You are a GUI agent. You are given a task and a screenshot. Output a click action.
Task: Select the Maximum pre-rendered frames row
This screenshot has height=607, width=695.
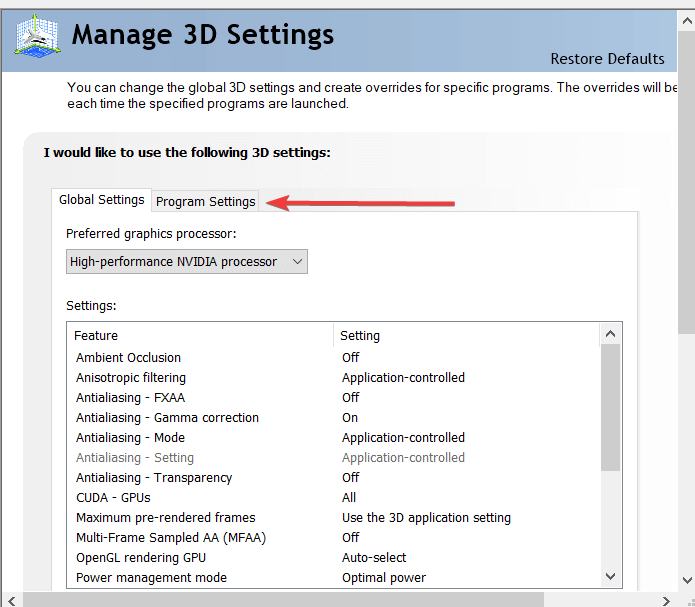pos(333,517)
